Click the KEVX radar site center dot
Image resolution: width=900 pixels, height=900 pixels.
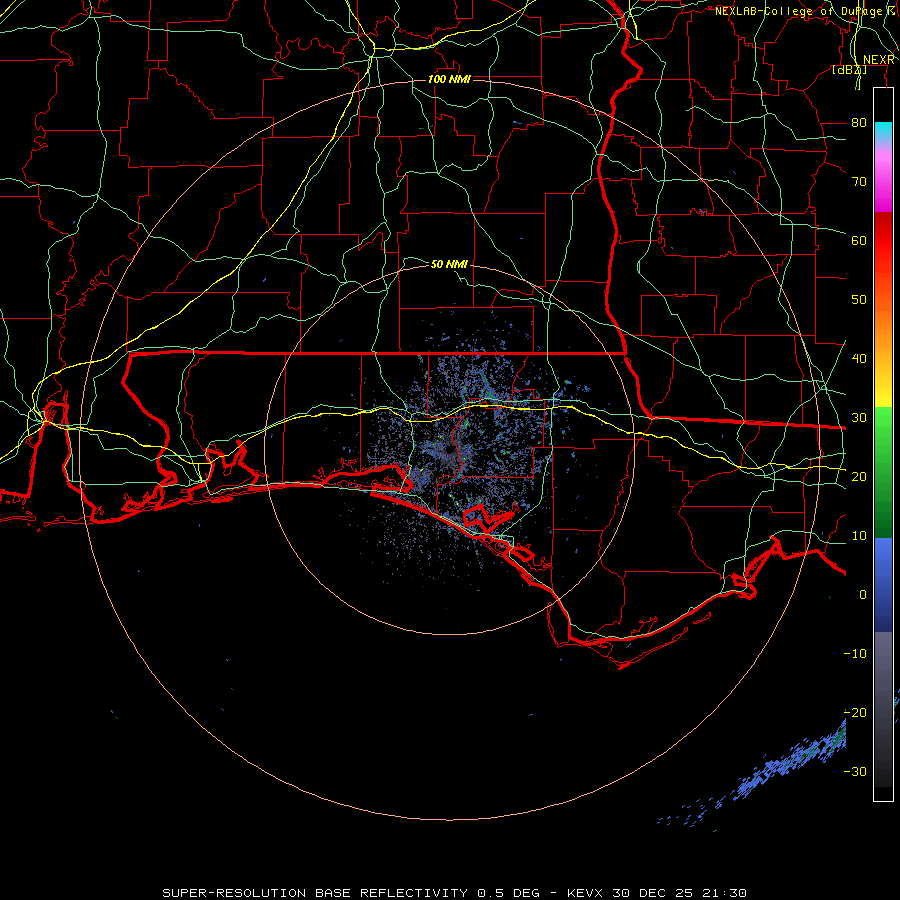click(x=451, y=449)
